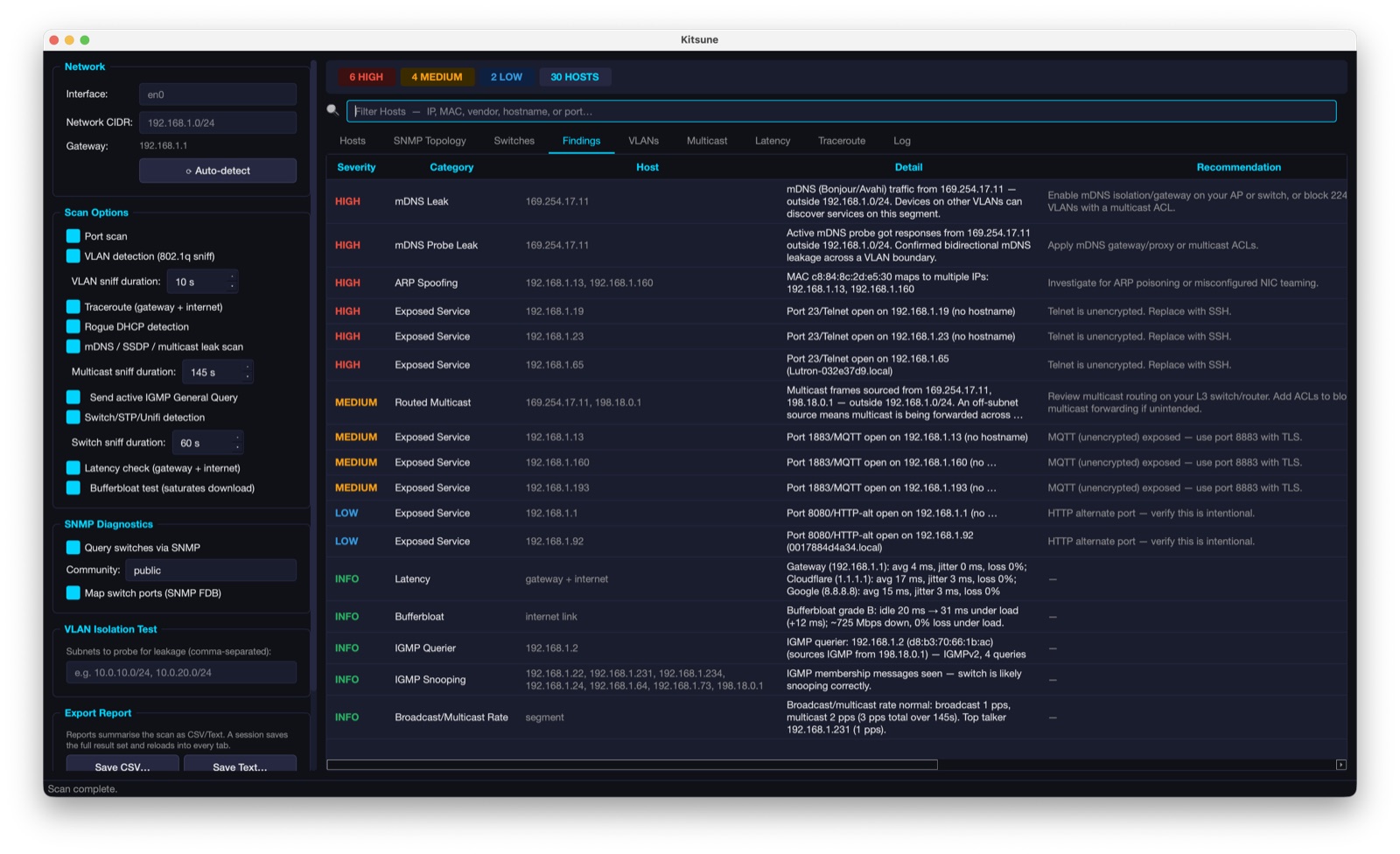This screenshot has height=854, width=1400.
Task: Filter by 6 HIGH badge
Action: [x=366, y=77]
